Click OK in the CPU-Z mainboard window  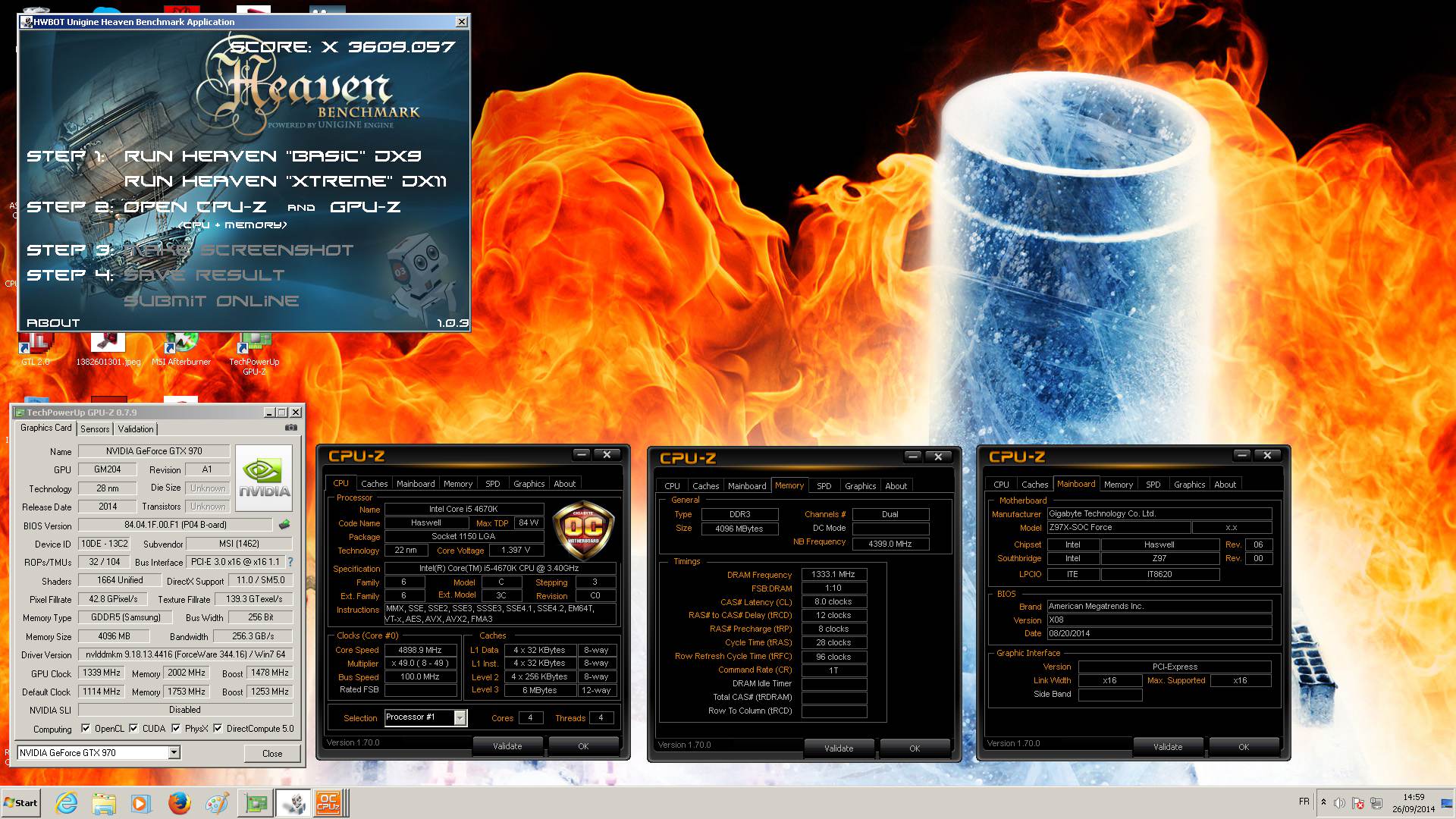pos(1244,747)
